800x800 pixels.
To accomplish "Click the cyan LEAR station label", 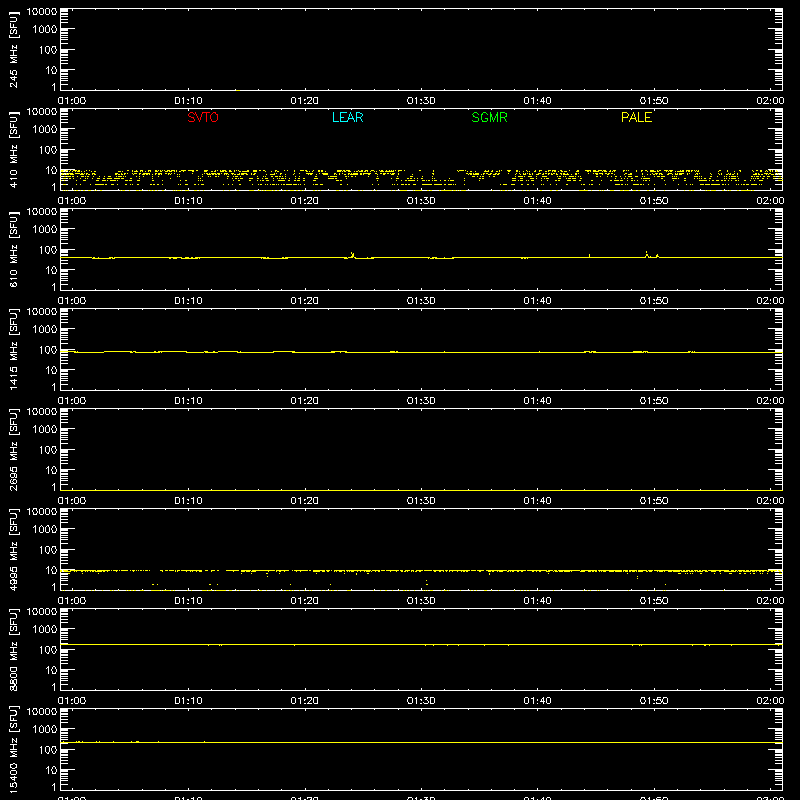I will (347, 117).
